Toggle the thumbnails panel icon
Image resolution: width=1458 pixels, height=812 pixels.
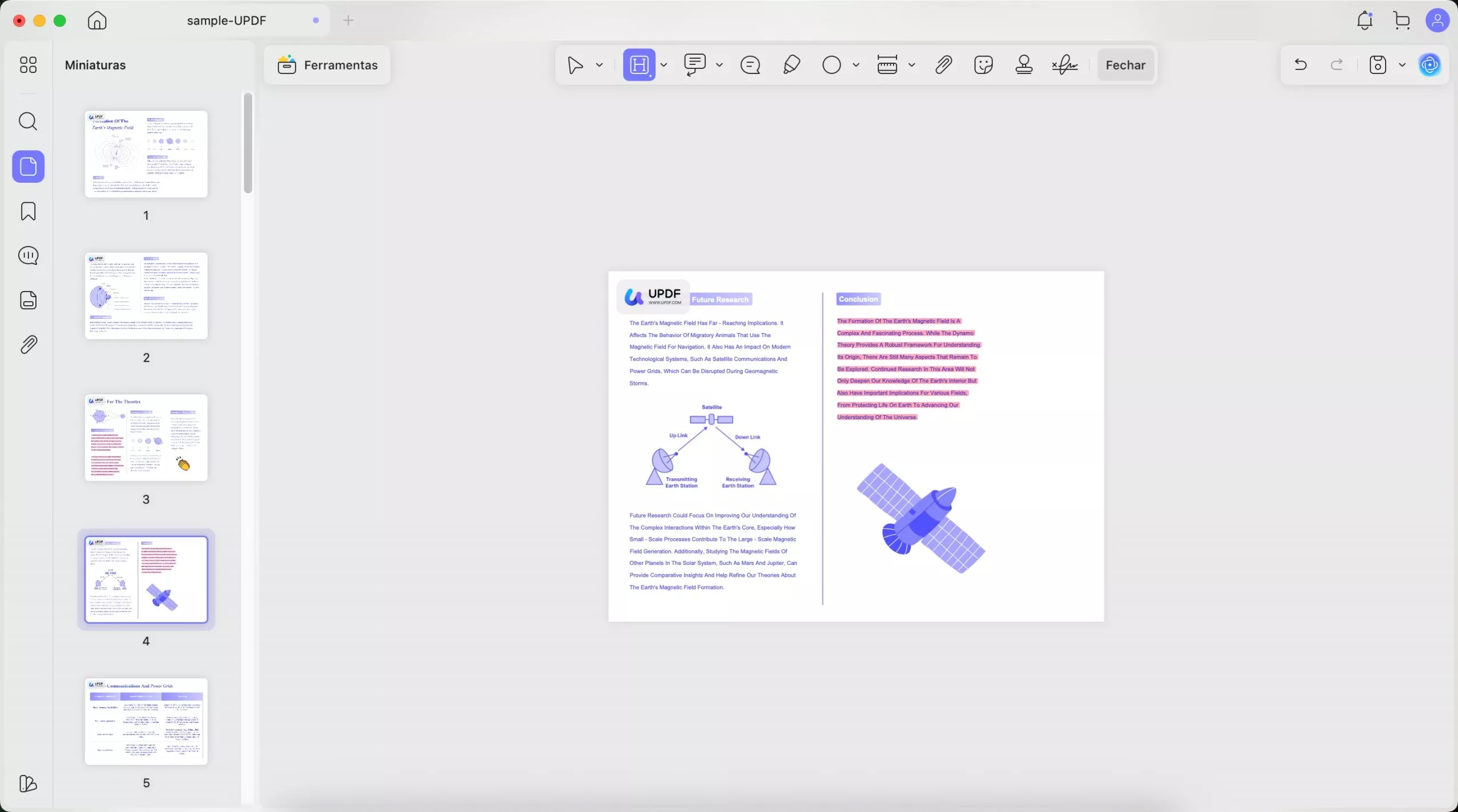click(x=28, y=167)
